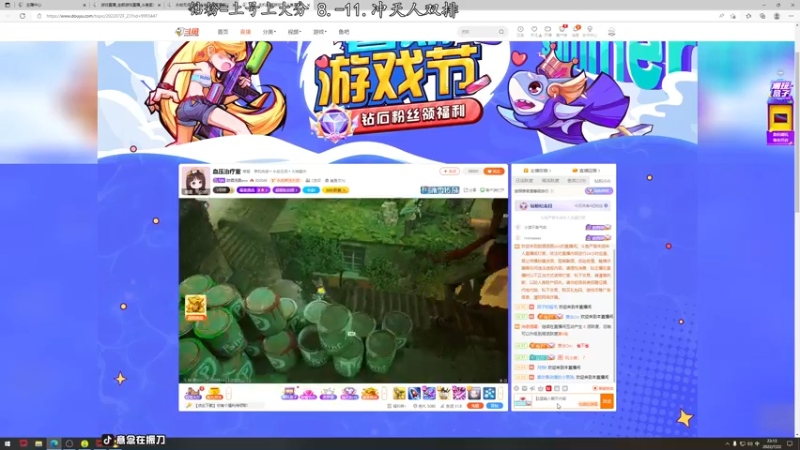The image size is (800, 450).
Task: Click the second purple badge pill
Action: (x=286, y=190)
